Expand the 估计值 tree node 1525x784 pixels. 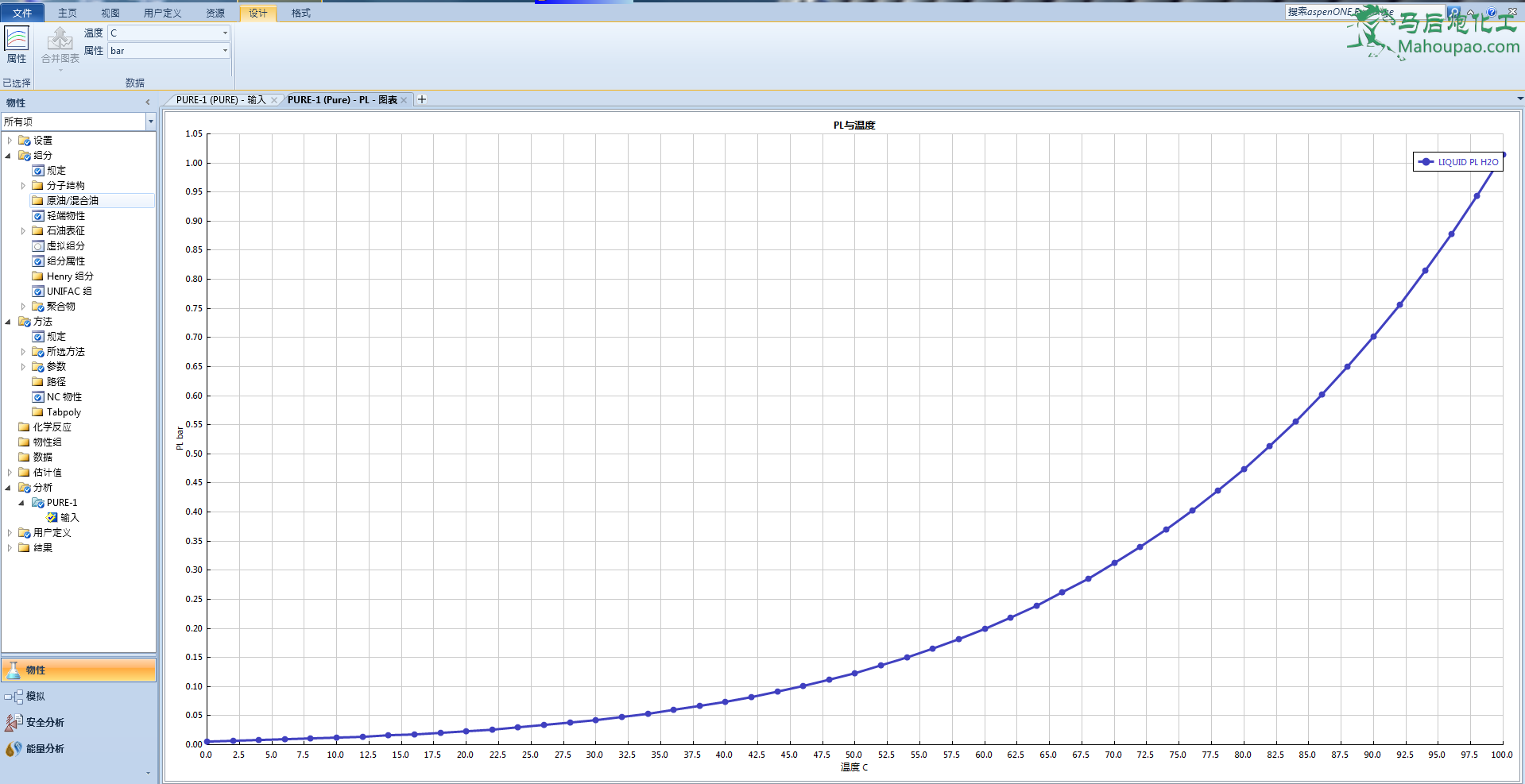tap(10, 473)
